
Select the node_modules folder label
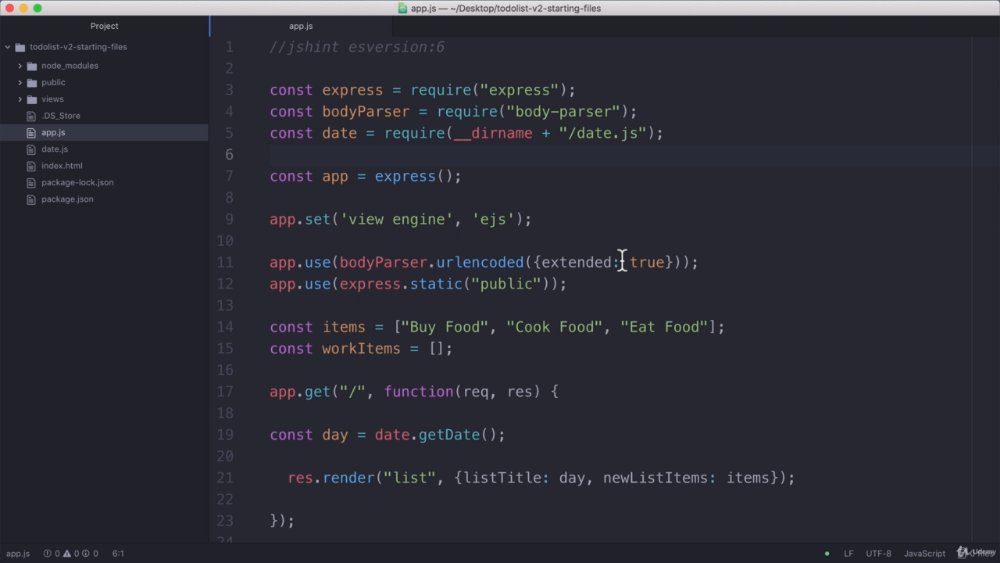tap(70, 66)
